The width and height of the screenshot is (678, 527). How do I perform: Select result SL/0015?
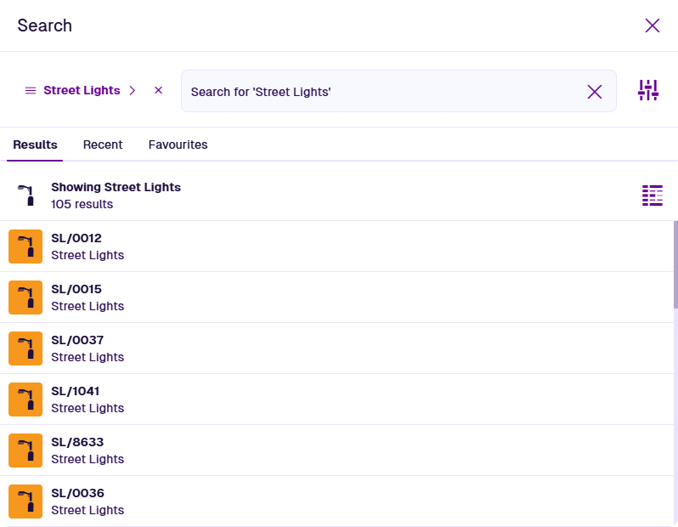tap(337, 297)
